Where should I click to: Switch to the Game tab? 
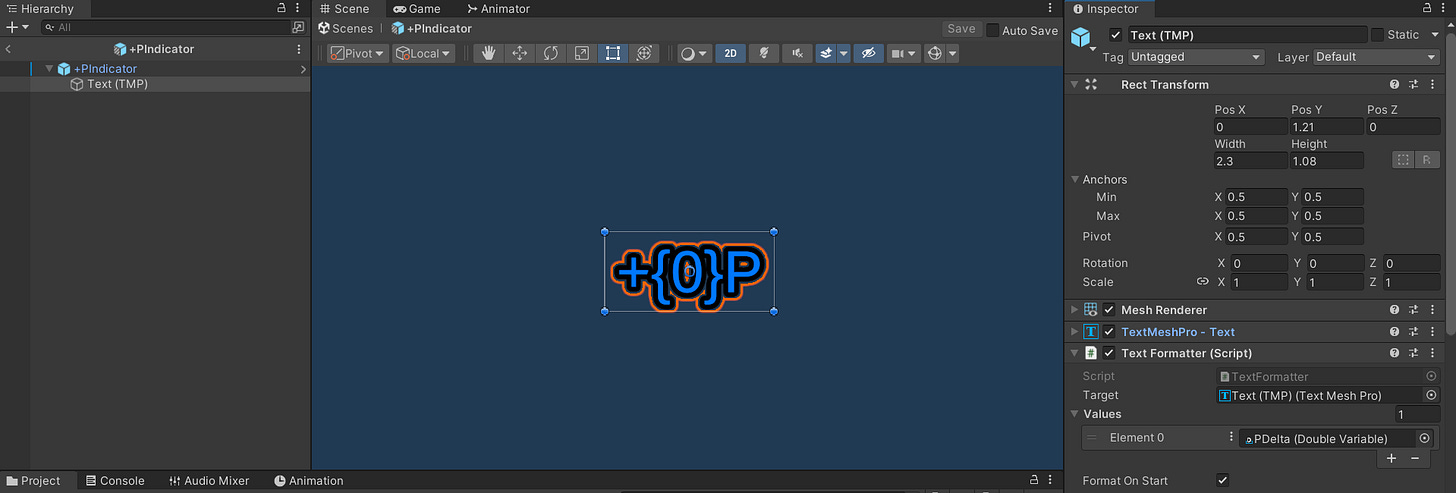pos(417,8)
